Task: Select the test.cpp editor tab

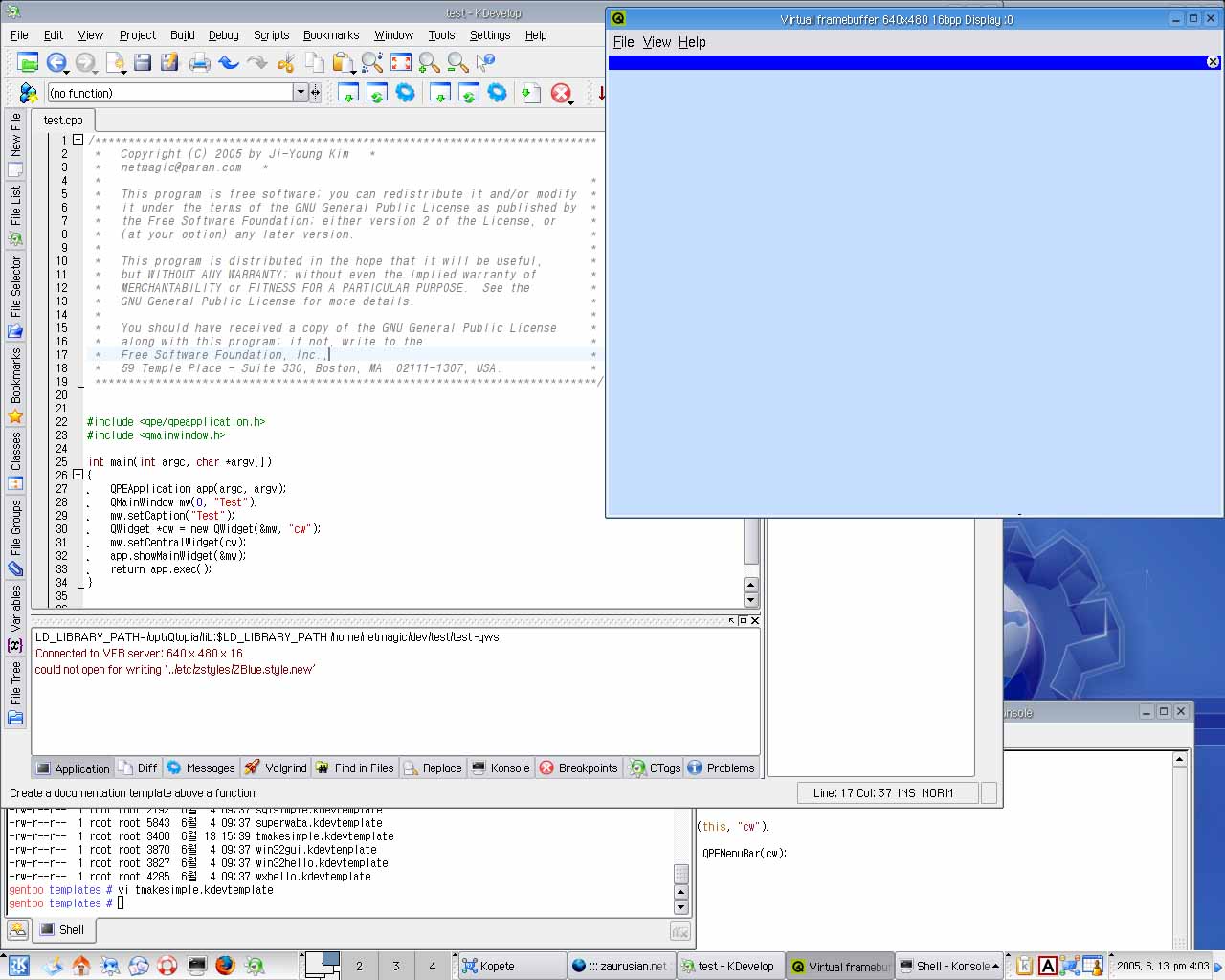Action: point(63,121)
